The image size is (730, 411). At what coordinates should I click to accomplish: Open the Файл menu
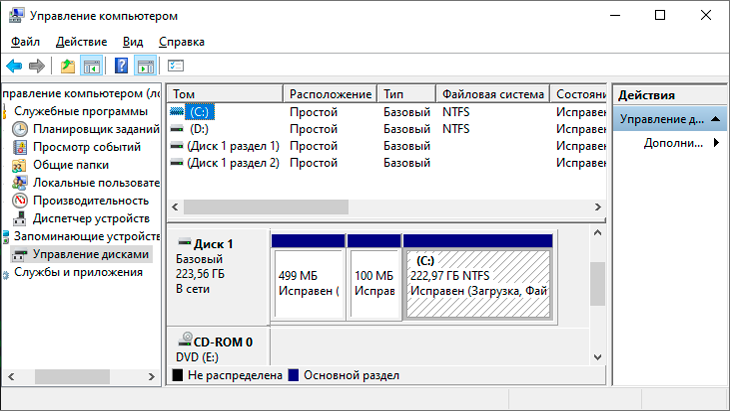coord(25,42)
